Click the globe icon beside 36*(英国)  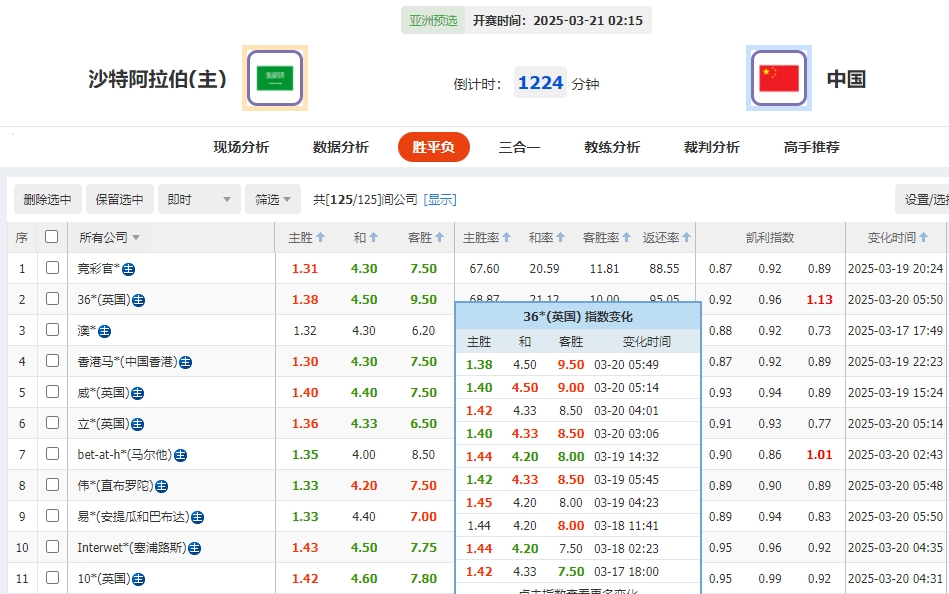coord(137,299)
